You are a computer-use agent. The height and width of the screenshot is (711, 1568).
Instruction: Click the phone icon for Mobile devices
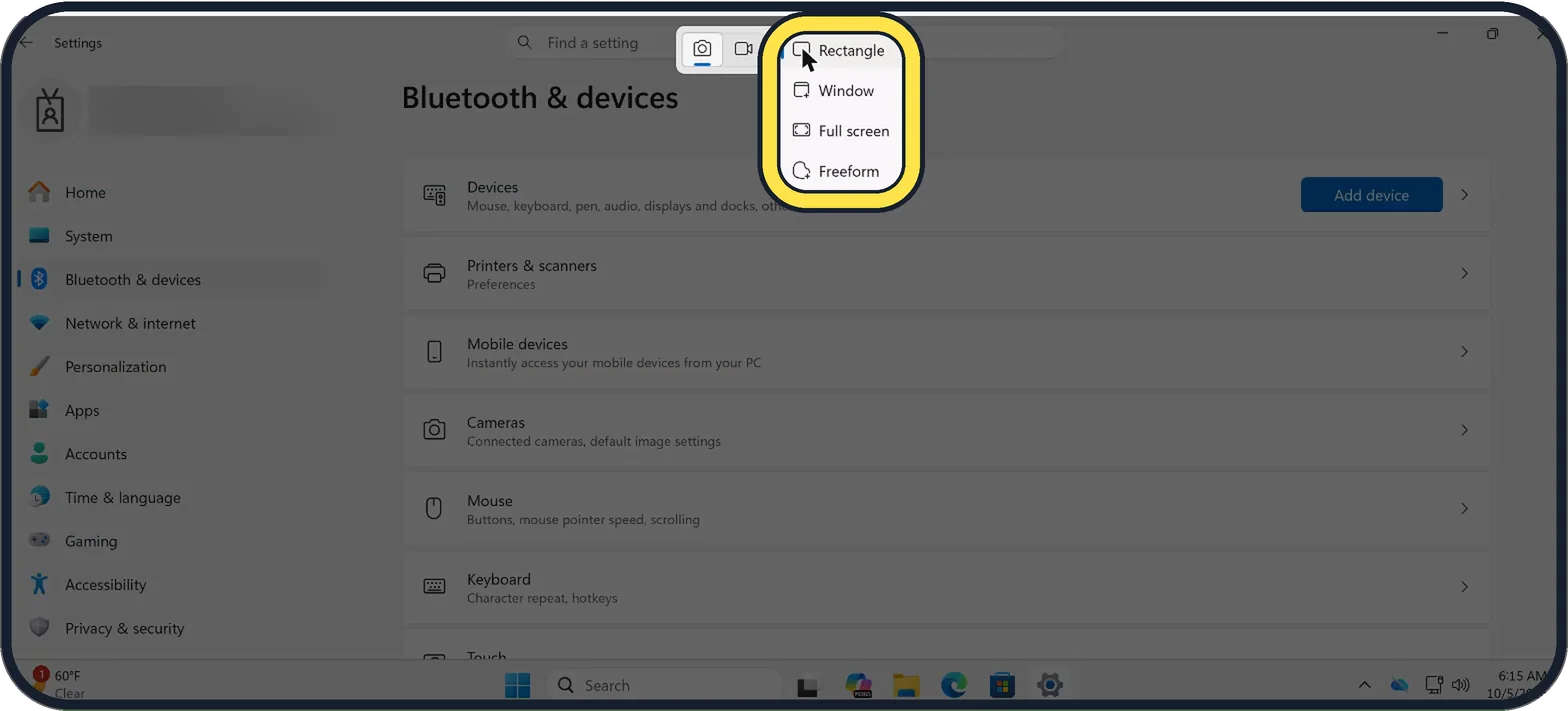pyautogui.click(x=434, y=352)
